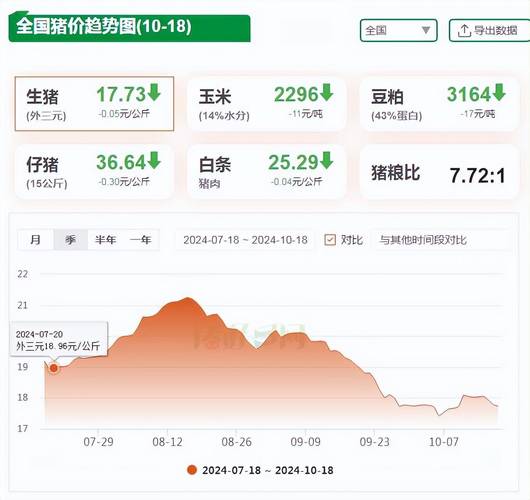
Task: Select the 豆粕 (43%蛋白) price card
Action: coord(439,103)
